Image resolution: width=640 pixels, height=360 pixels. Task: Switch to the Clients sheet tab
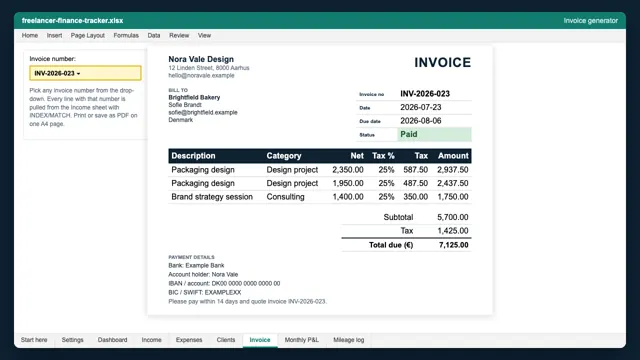(x=226, y=340)
